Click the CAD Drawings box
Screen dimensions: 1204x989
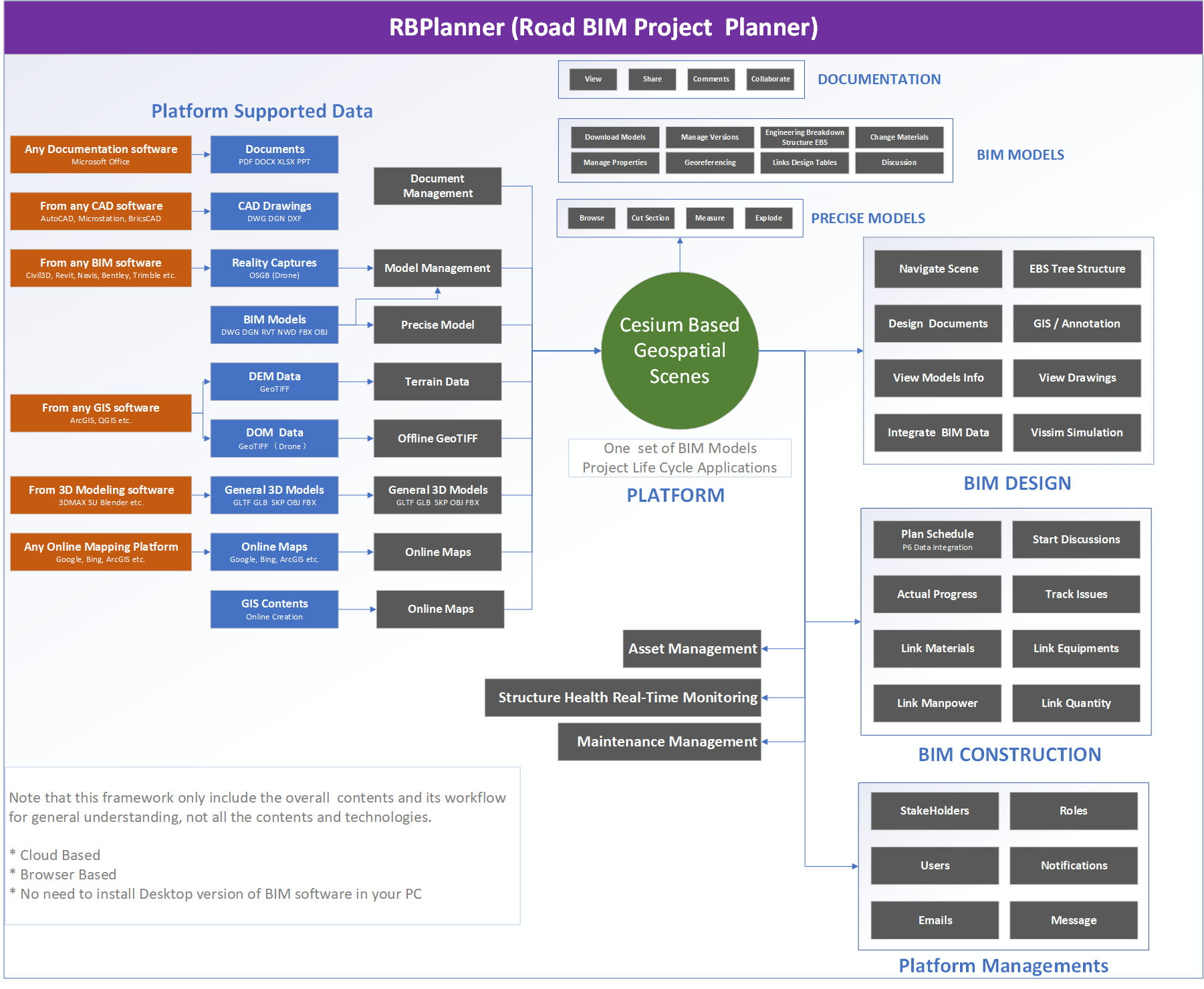click(x=274, y=211)
